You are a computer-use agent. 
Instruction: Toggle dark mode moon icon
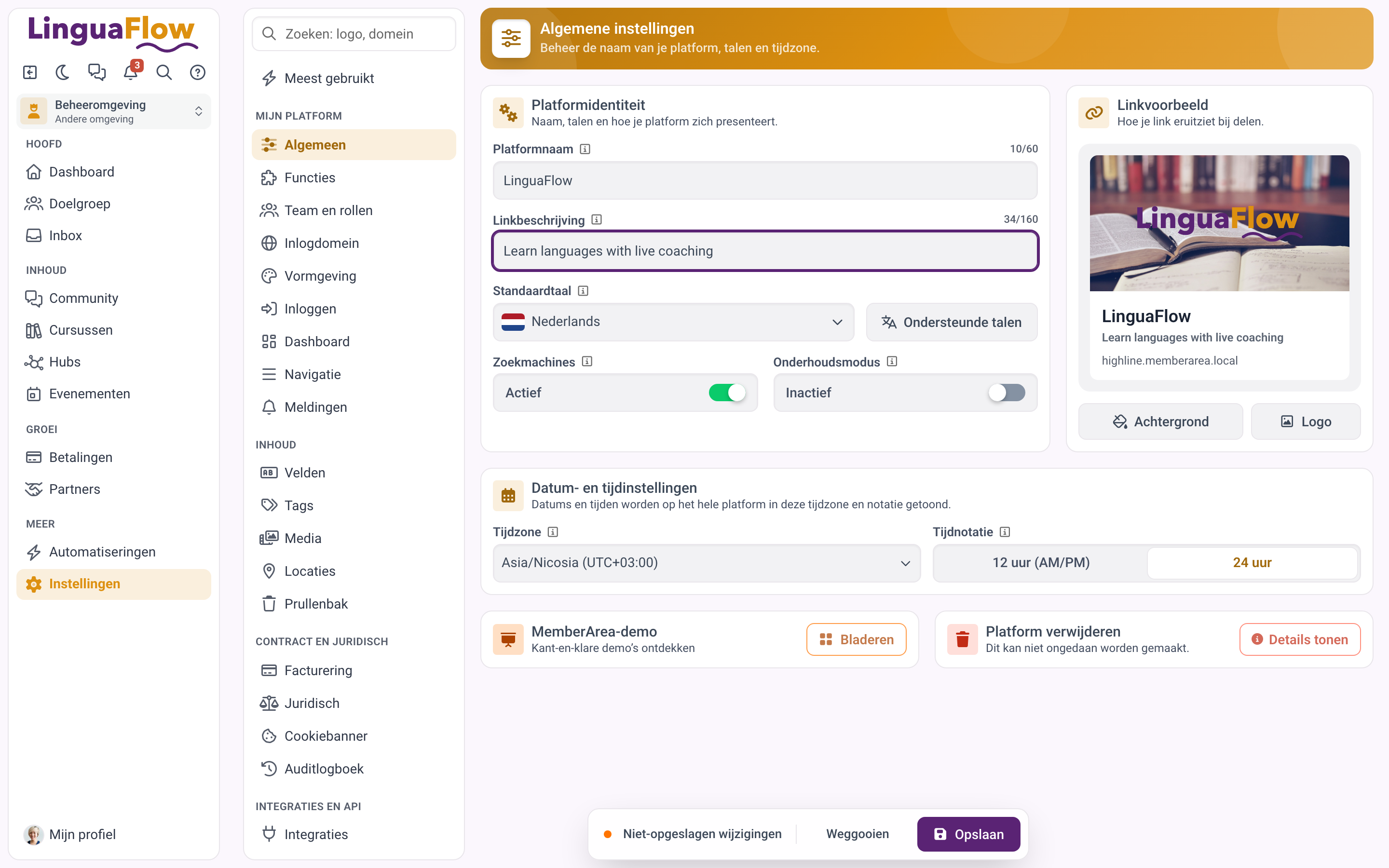pos(63,72)
